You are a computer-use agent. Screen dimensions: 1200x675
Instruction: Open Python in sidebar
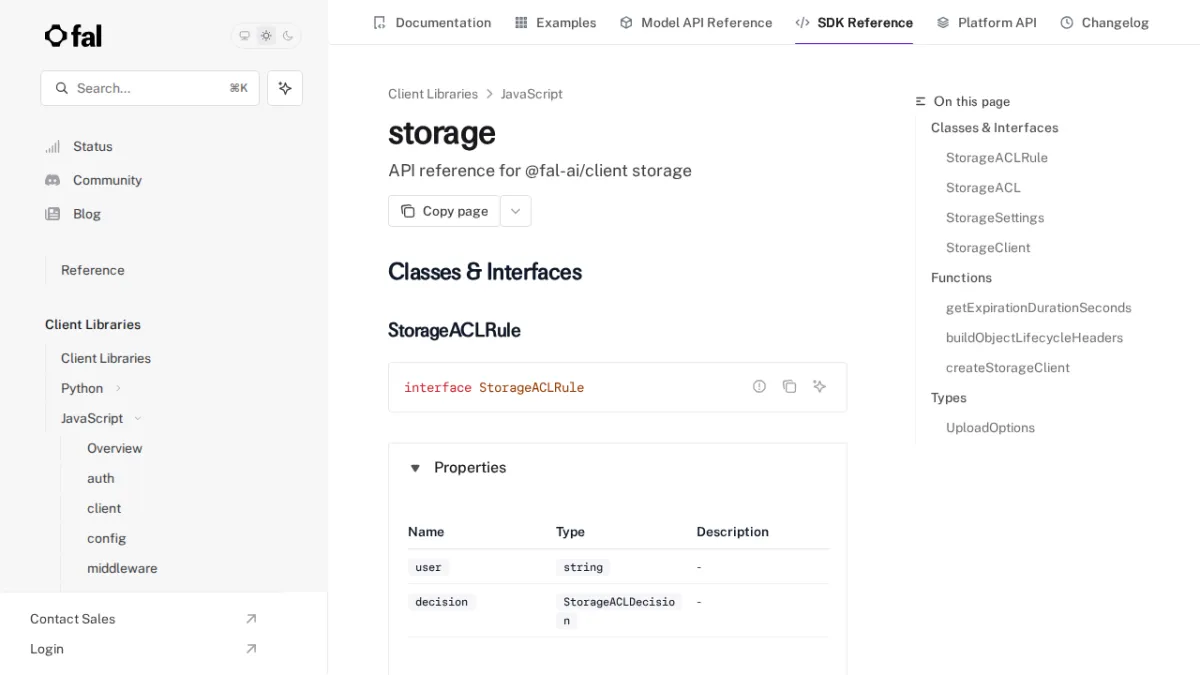[82, 388]
